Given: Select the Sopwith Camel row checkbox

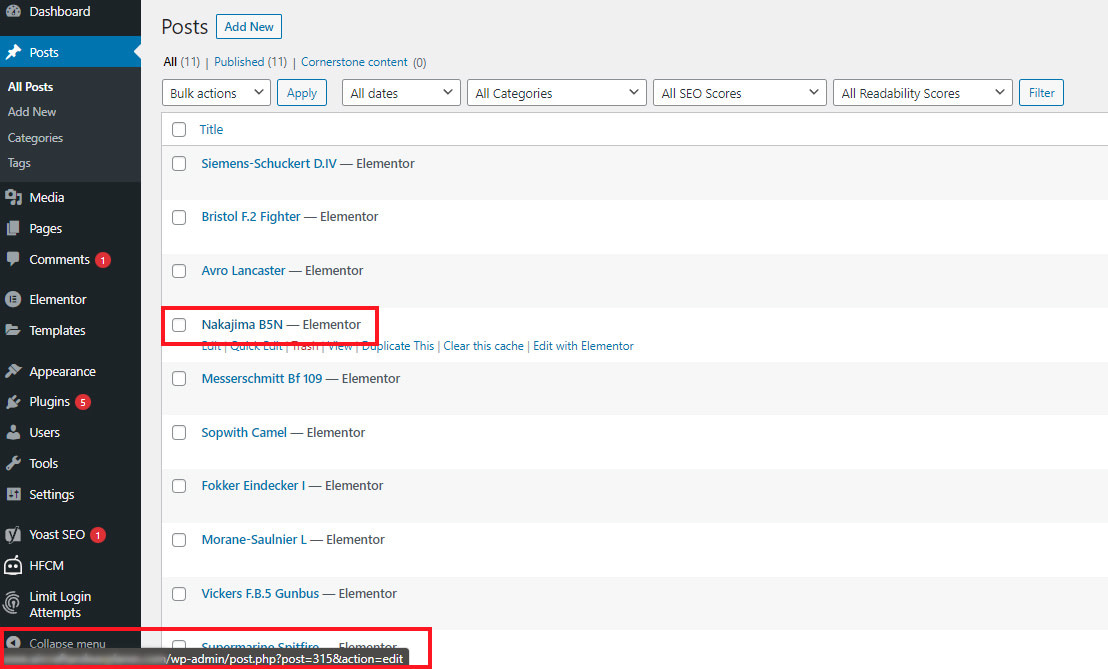Looking at the screenshot, I should point(179,432).
